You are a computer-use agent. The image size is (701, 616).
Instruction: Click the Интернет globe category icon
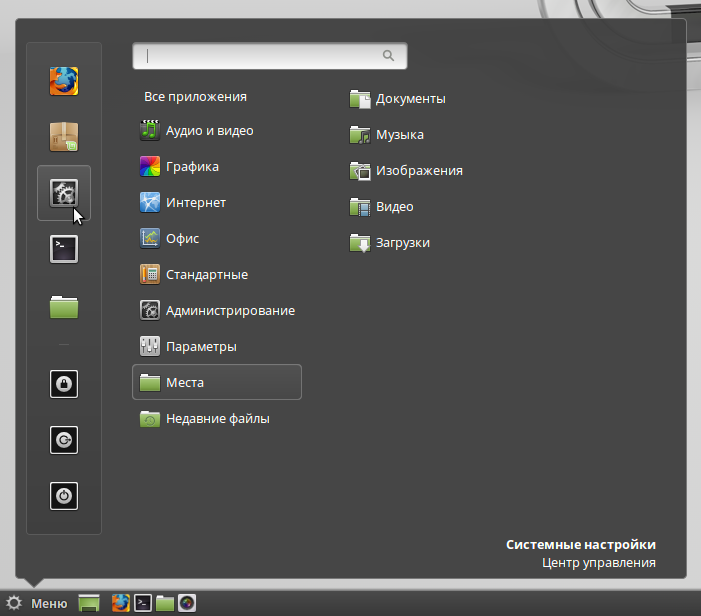pos(150,203)
